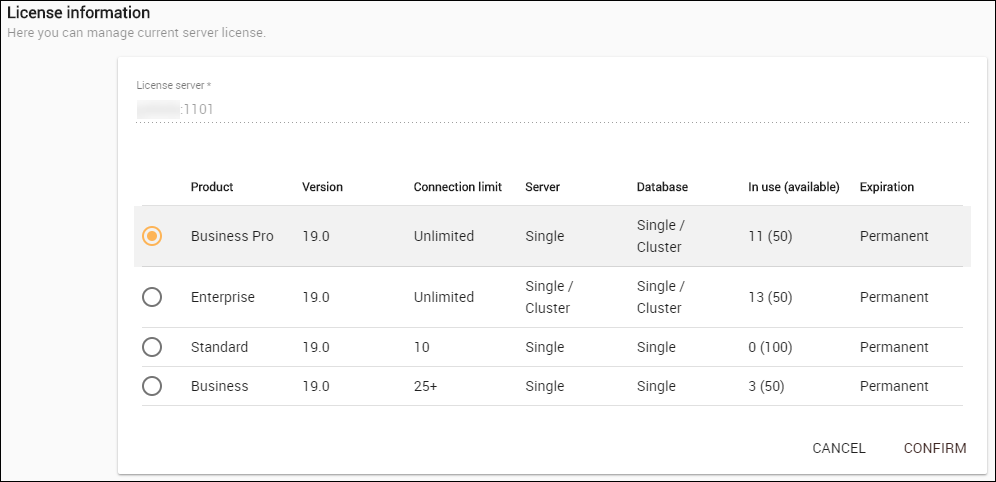Click the Business Pro product name
Screen dimensions: 996x482
232,236
